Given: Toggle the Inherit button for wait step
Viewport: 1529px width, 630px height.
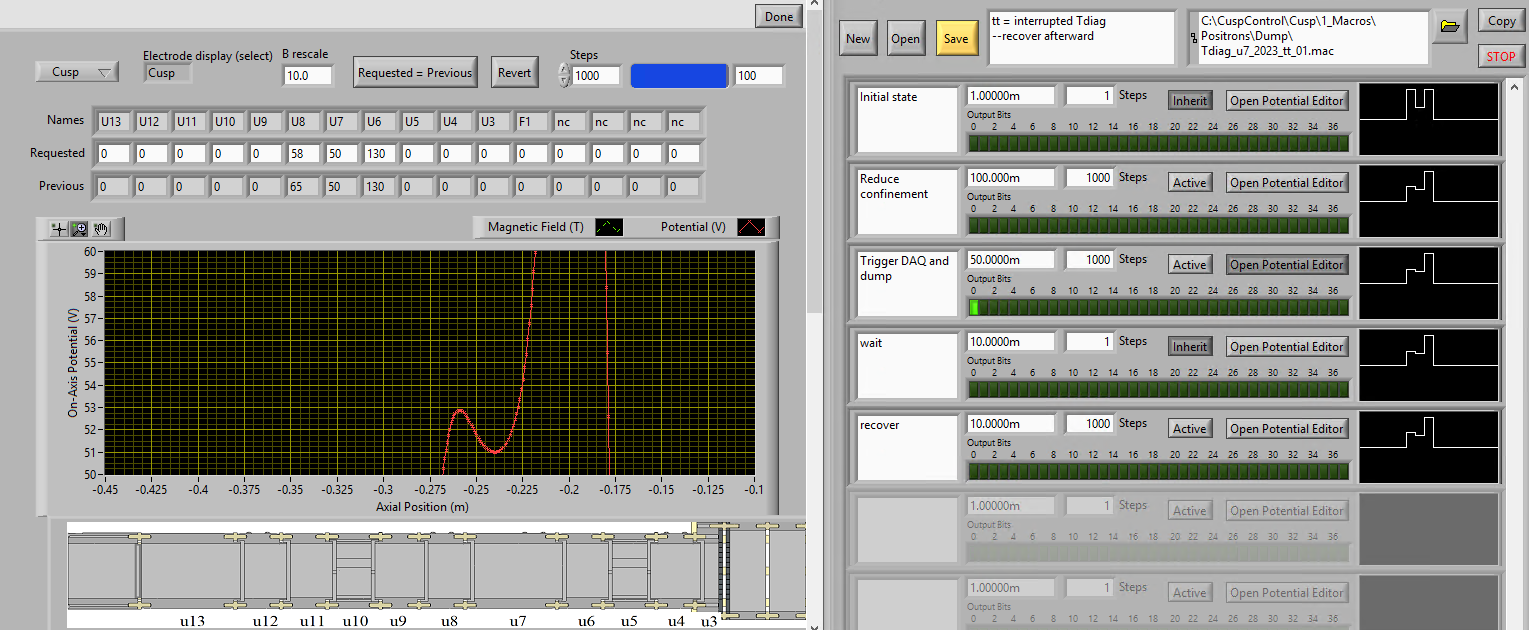Looking at the screenshot, I should (1189, 347).
